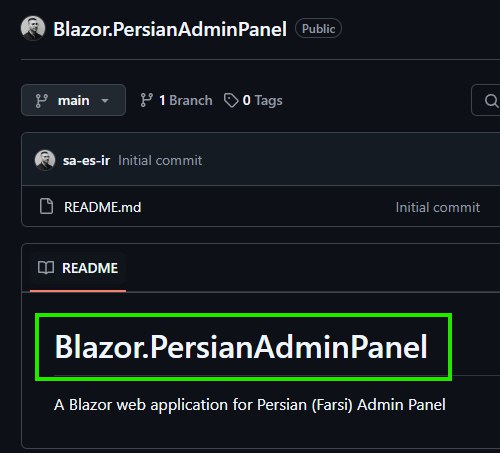500x453 pixels.
Task: Open the main branch selector dropdown
Action: [x=73, y=100]
